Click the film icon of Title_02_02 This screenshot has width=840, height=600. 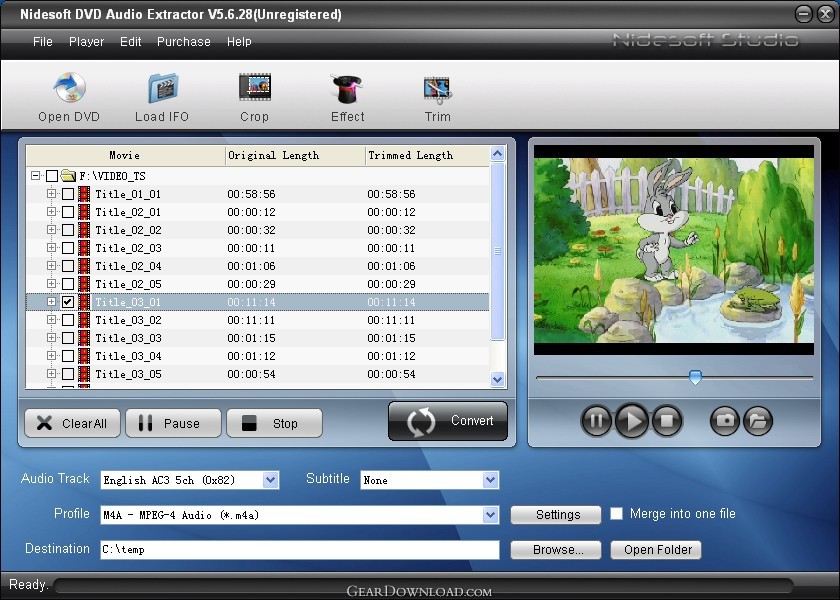coord(84,230)
